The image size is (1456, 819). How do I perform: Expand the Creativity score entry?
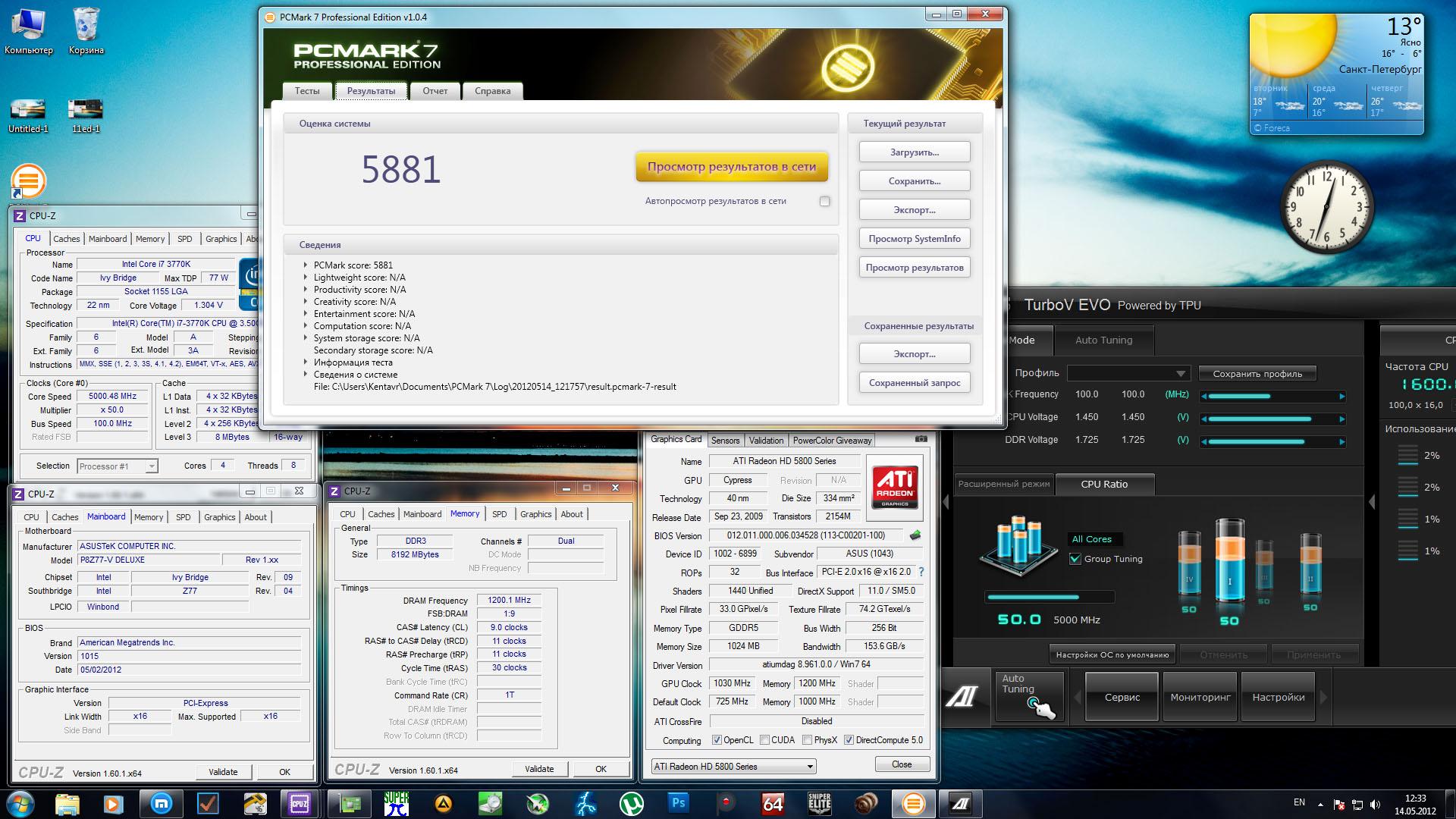(306, 302)
